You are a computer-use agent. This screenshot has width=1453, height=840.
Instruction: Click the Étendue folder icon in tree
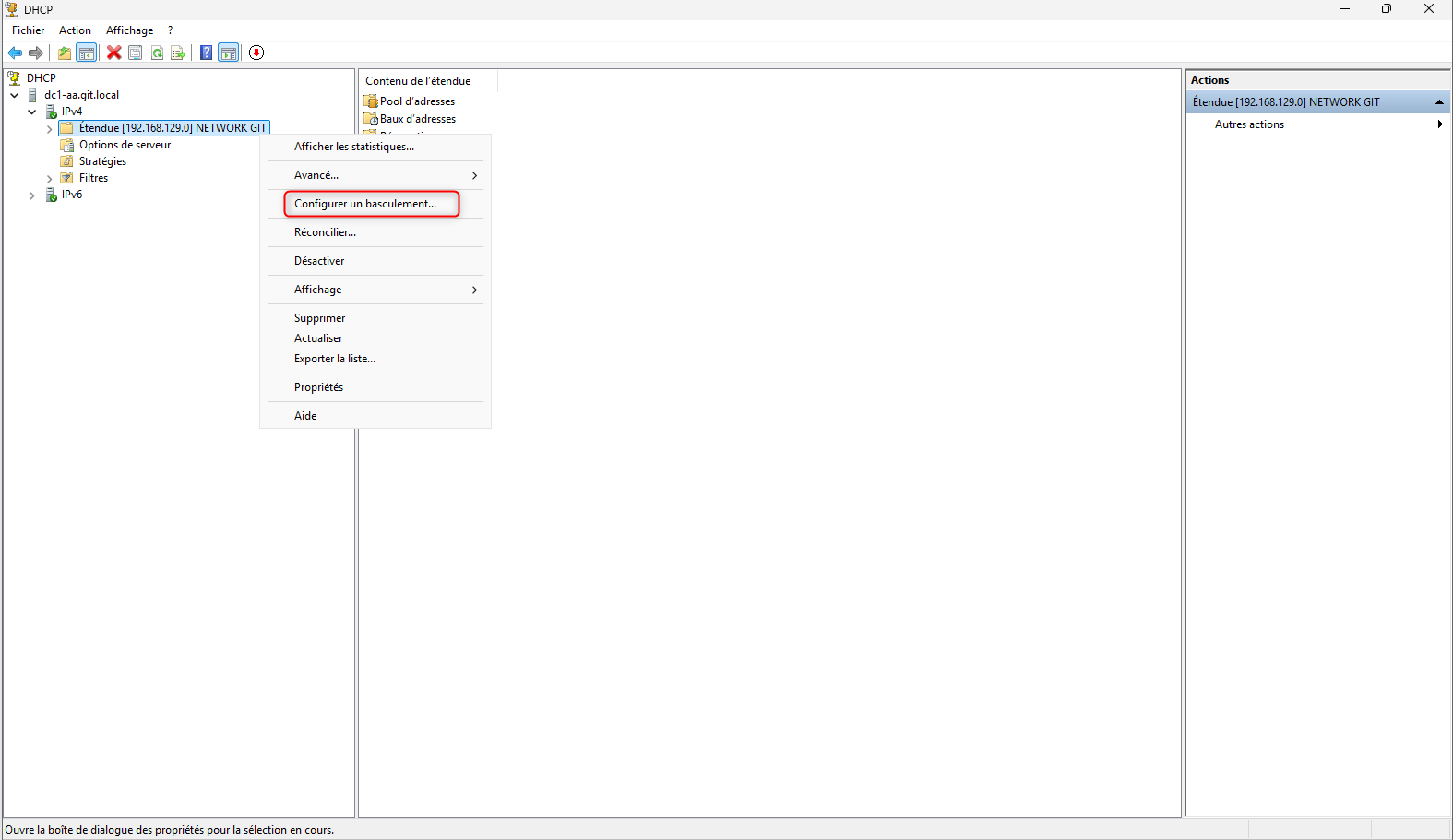[67, 128]
